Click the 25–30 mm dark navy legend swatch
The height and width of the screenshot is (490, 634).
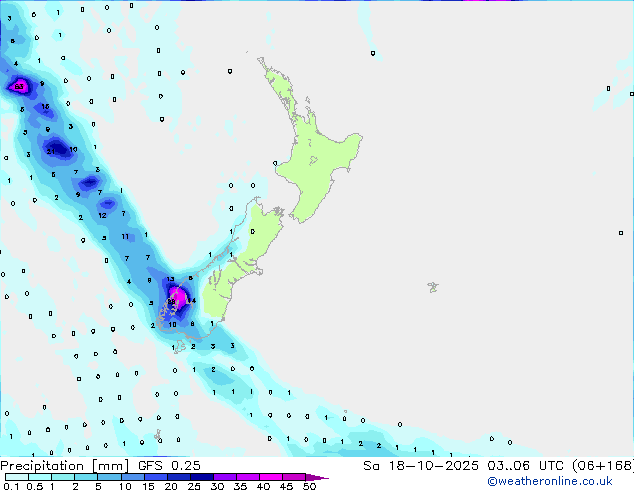pyautogui.click(x=201, y=477)
